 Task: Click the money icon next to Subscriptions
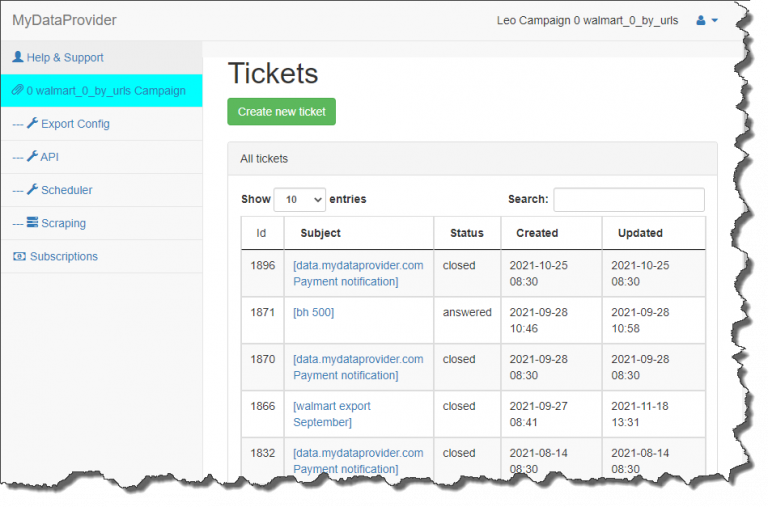[19, 256]
